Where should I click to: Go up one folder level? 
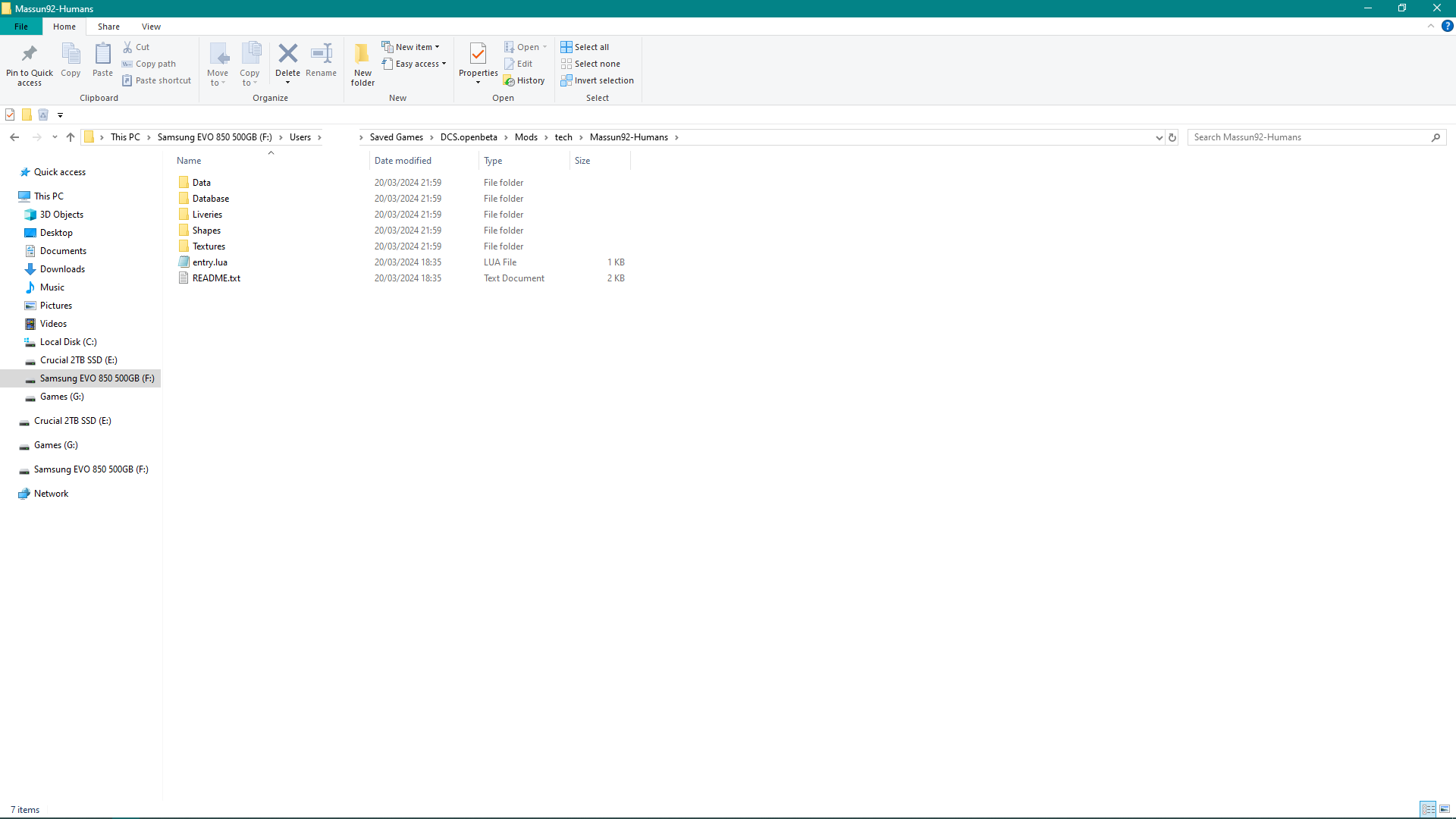tap(71, 137)
